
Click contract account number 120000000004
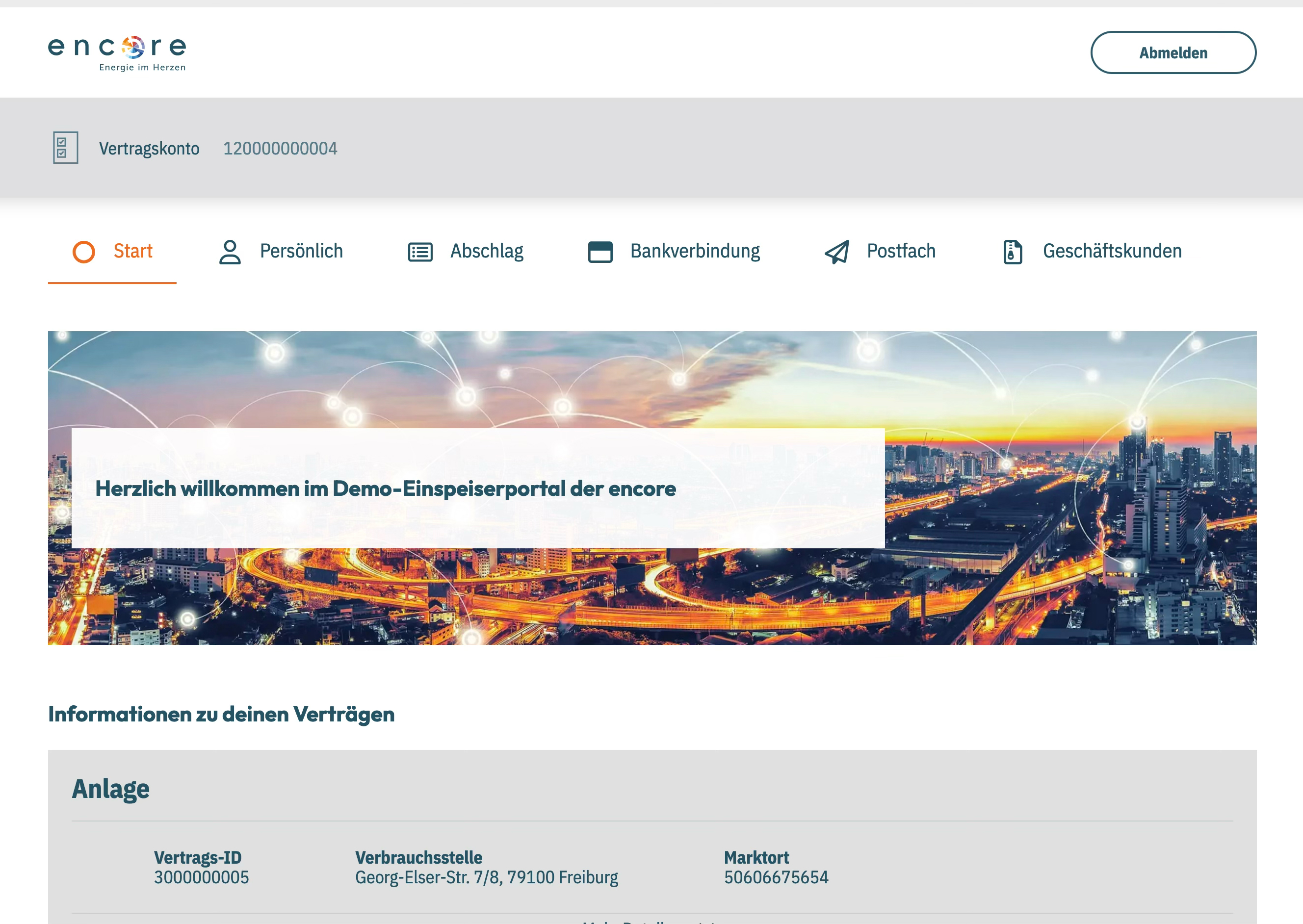[x=279, y=149]
